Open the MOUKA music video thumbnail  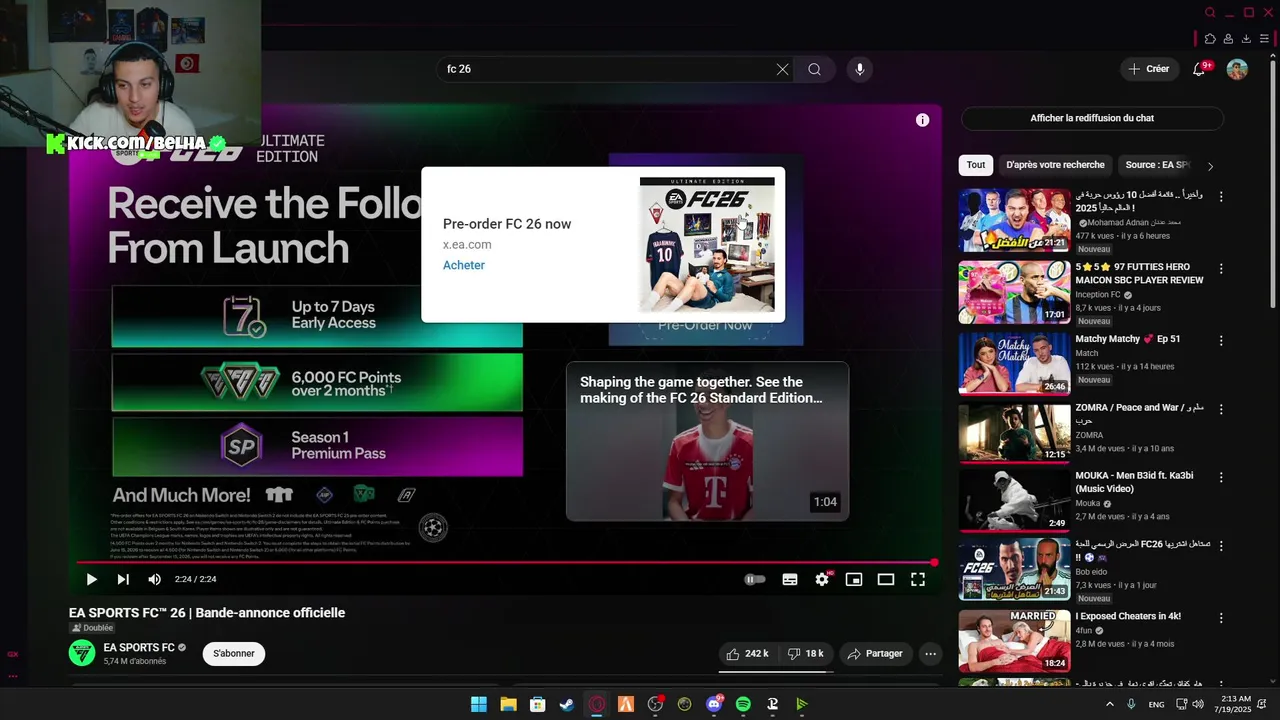1014,500
